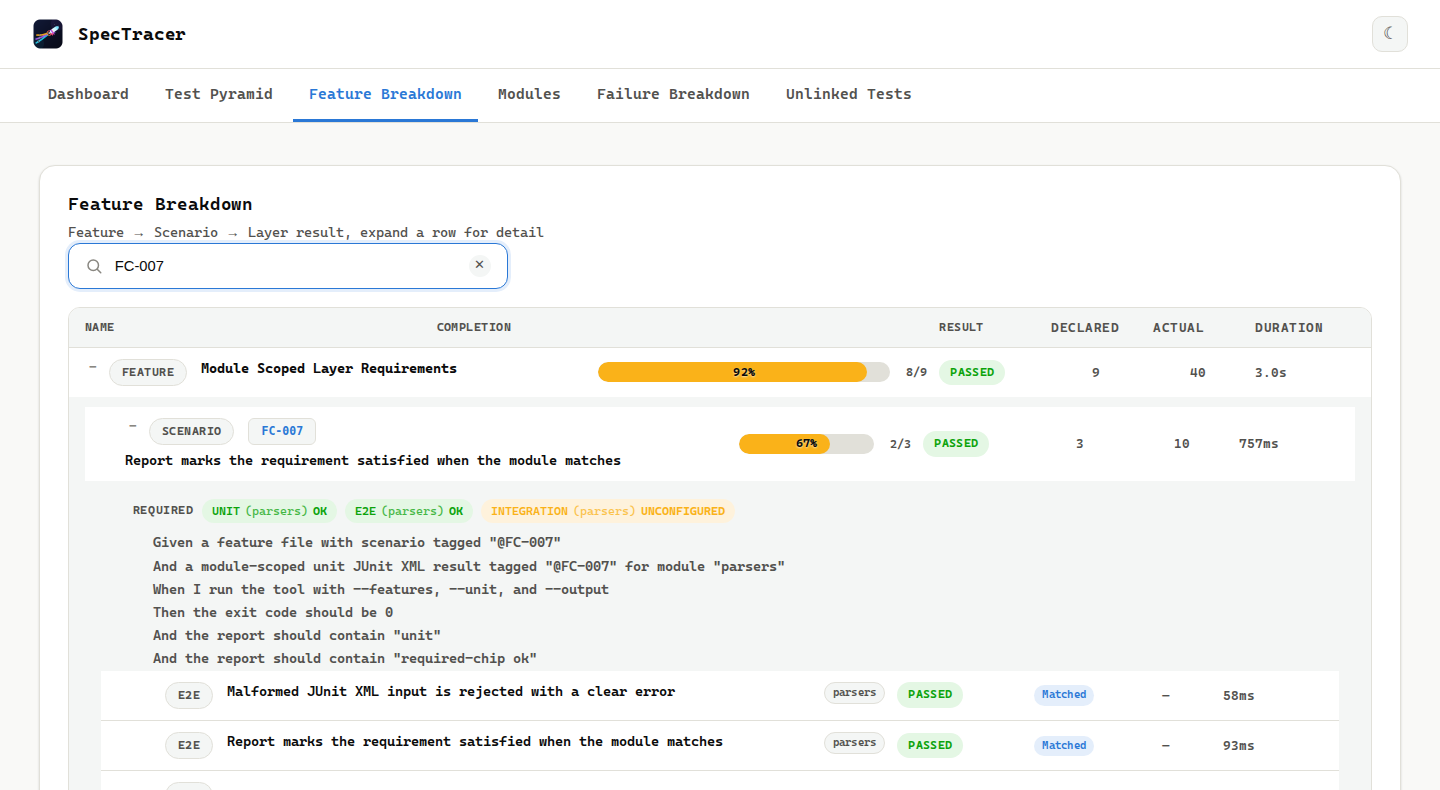Clear the FC-007 search with the X icon
Image resolution: width=1440 pixels, height=790 pixels.
(479, 265)
